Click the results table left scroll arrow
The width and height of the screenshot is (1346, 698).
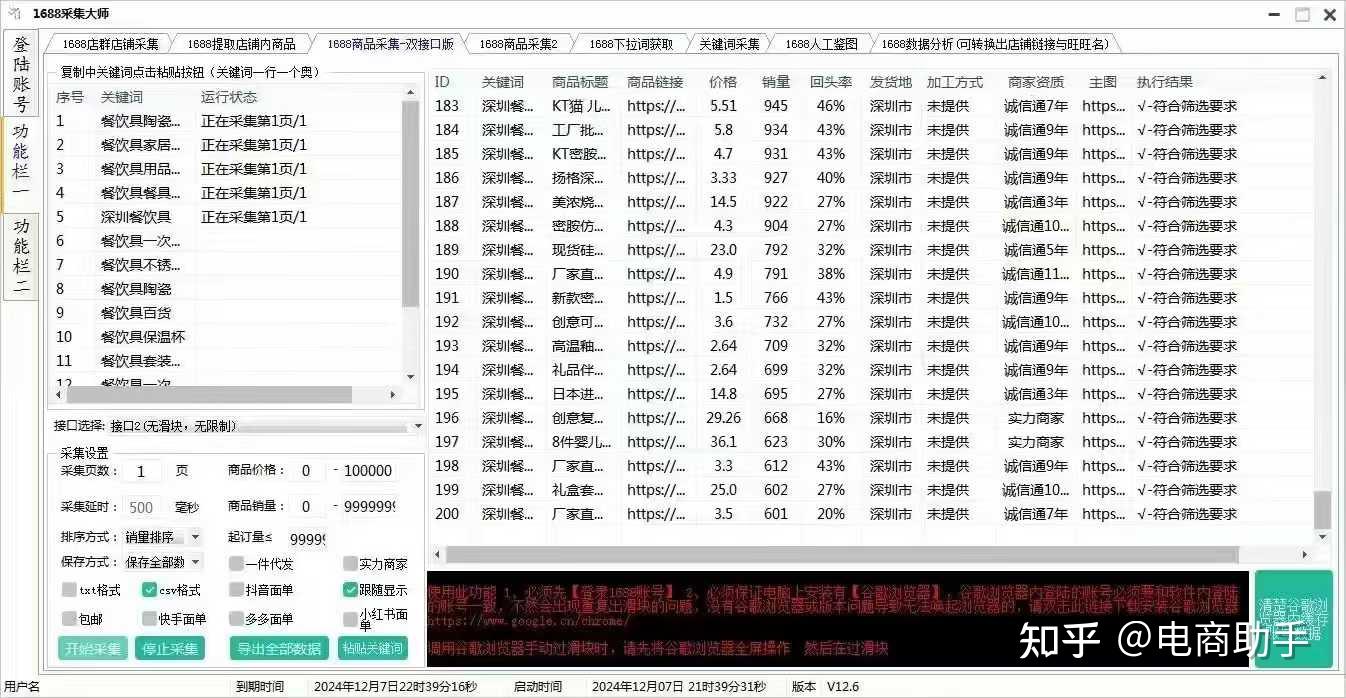point(437,554)
